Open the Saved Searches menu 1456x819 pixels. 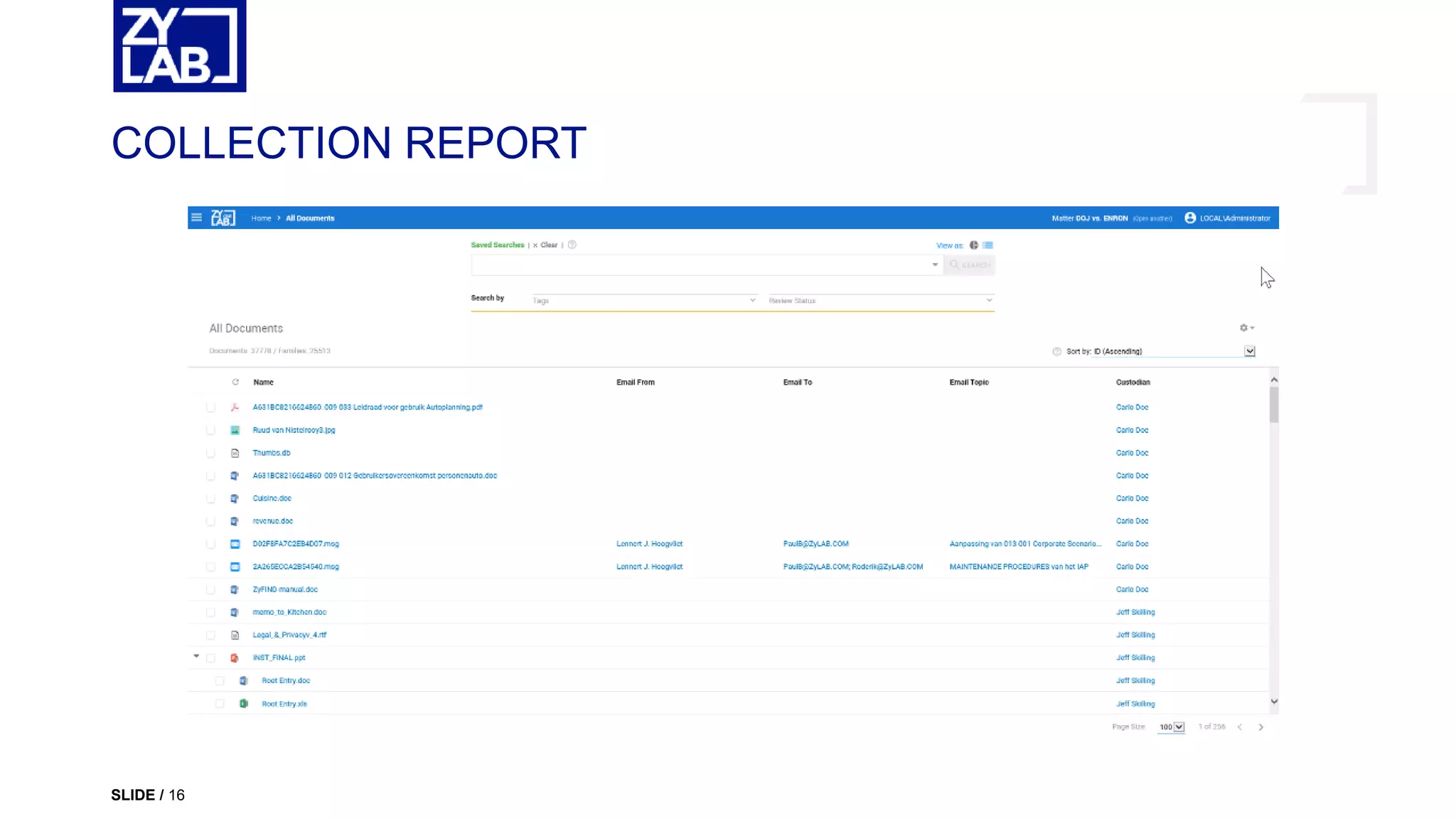(x=497, y=245)
